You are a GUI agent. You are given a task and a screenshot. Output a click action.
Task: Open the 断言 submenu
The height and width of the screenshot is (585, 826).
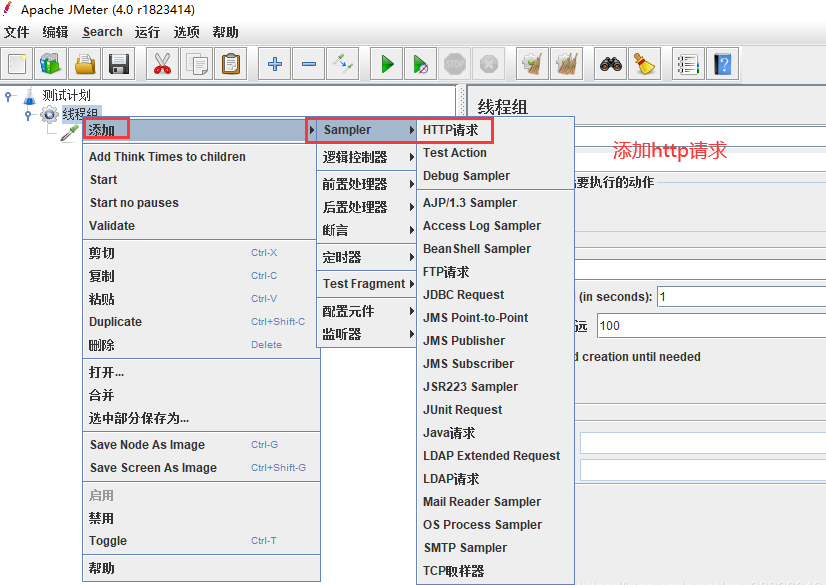tap(366, 230)
